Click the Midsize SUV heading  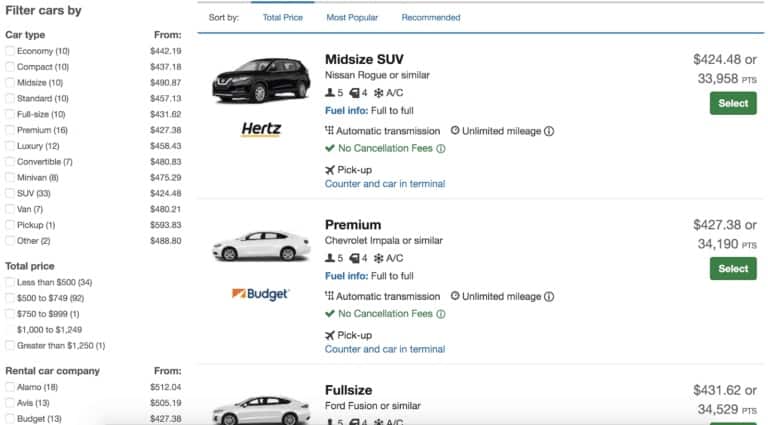[364, 60]
